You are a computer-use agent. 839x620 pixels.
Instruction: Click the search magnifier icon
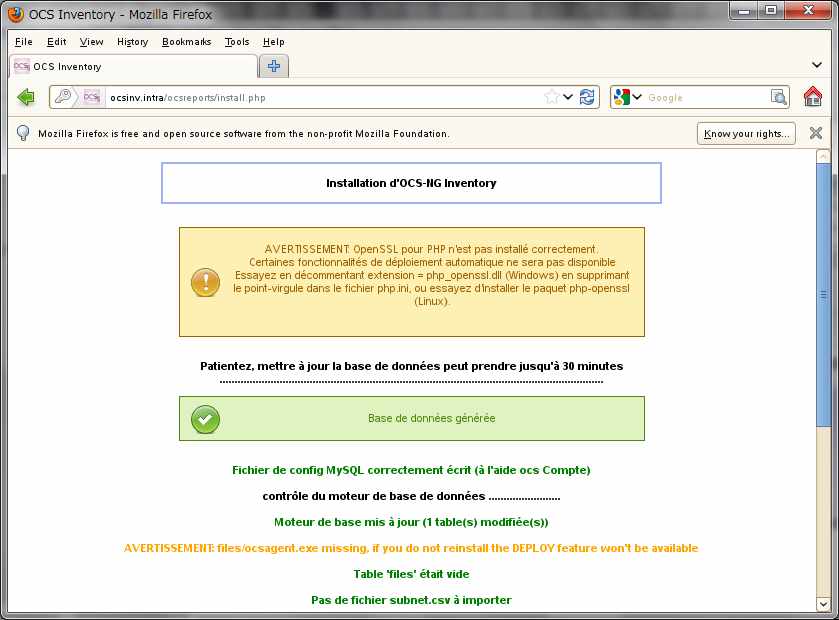[779, 97]
